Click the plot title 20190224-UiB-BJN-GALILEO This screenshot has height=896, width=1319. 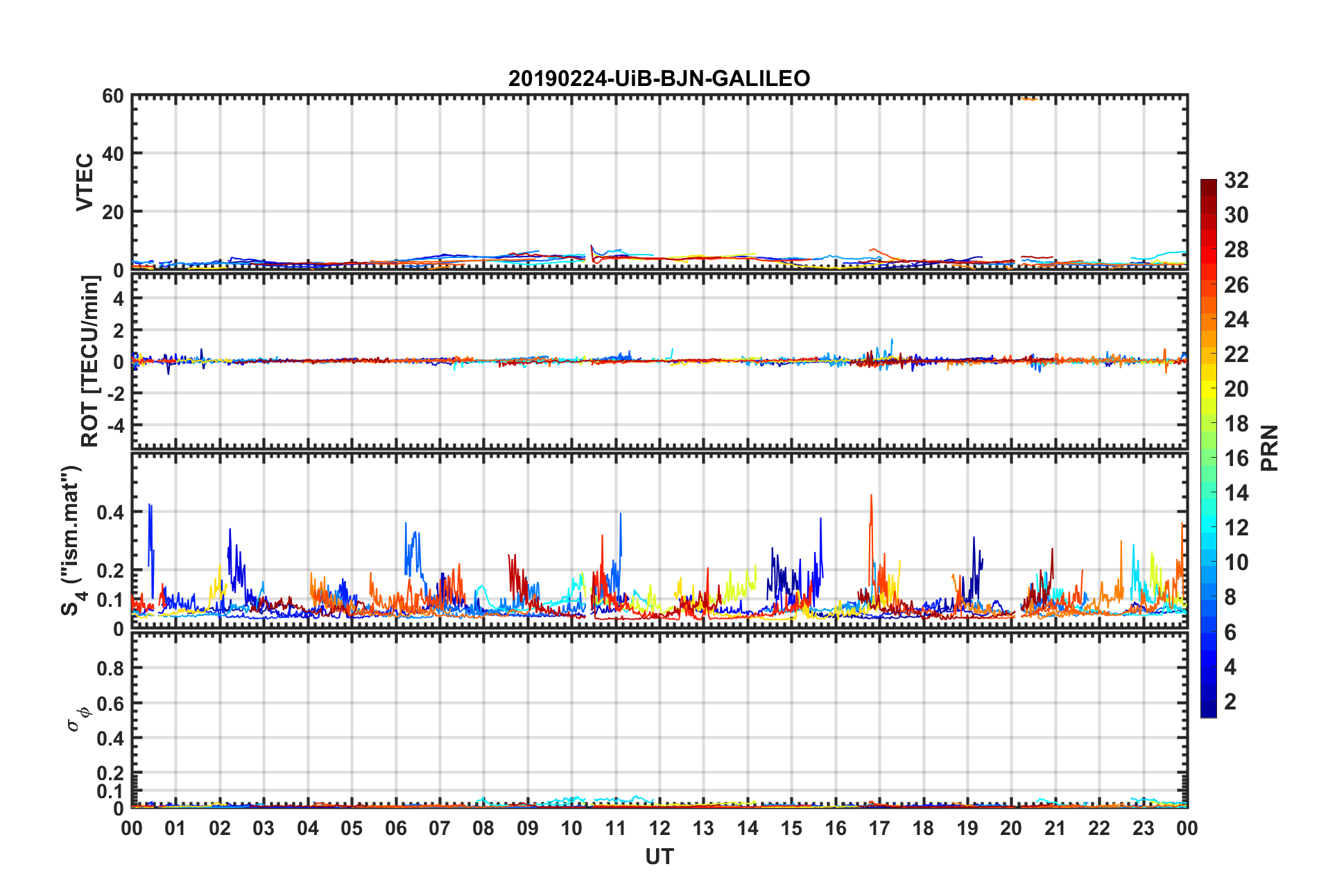click(659, 78)
